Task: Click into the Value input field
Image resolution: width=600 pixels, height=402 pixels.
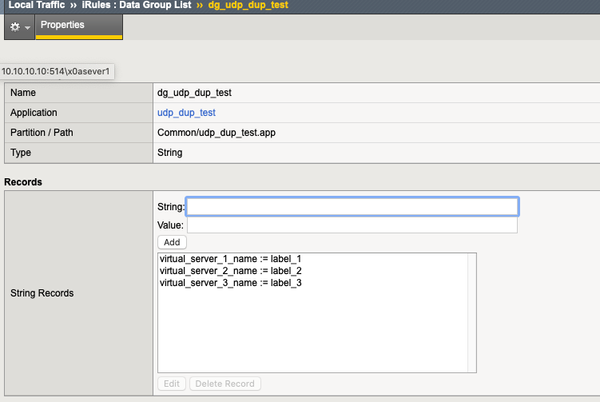Action: pos(352,225)
